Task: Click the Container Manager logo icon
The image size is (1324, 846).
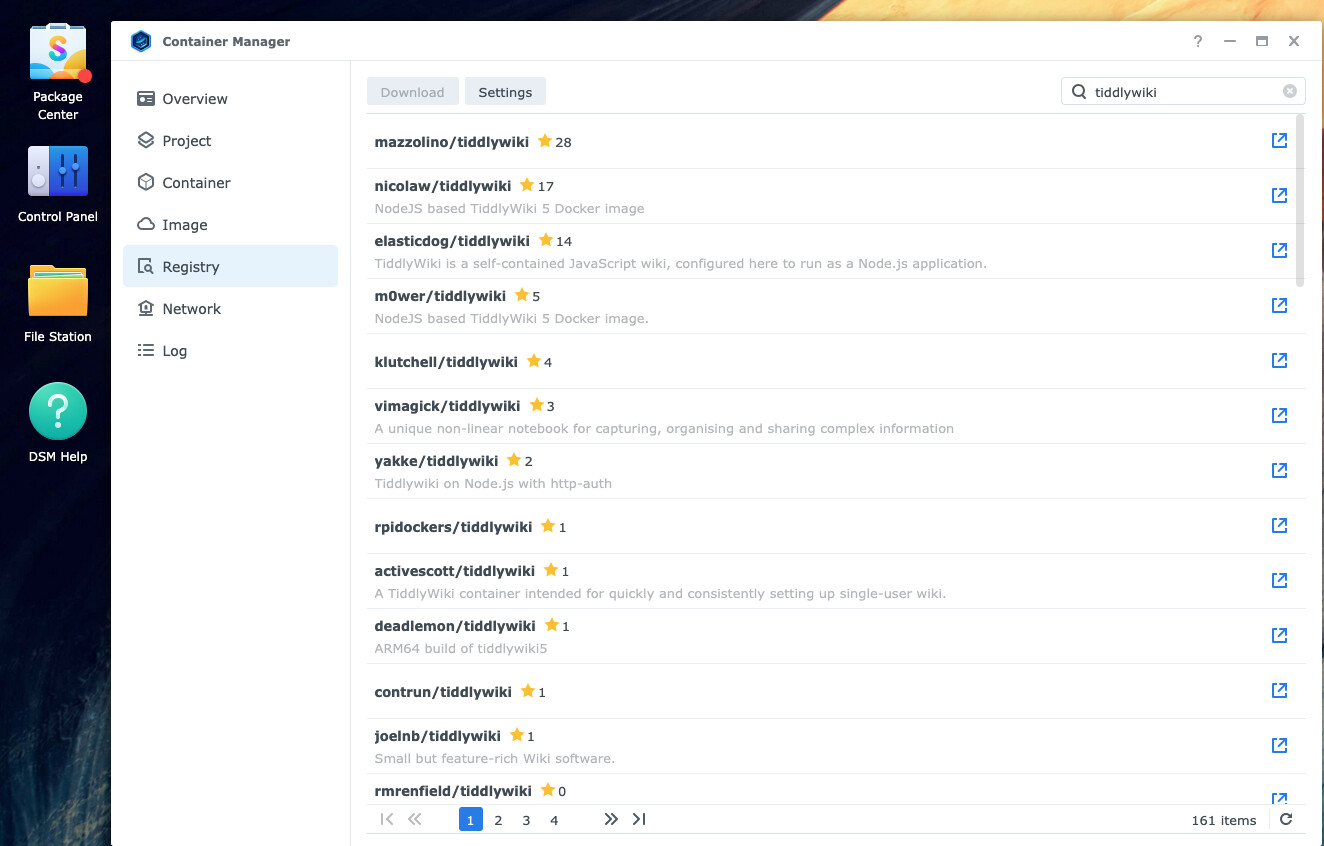Action: [x=141, y=41]
